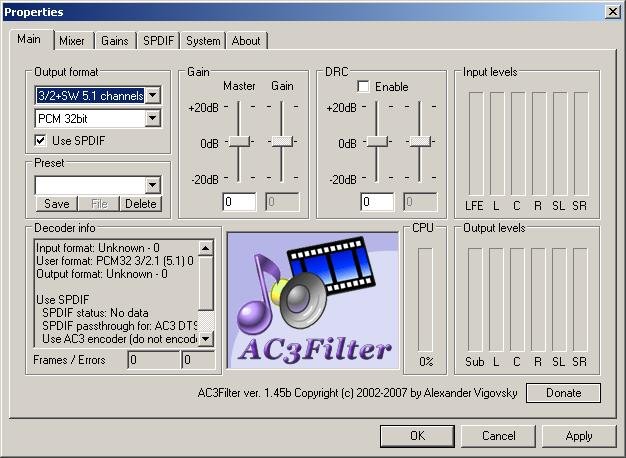Click 'Input format: Unknown - 0' line
This screenshot has width=626, height=458.
tap(98, 248)
